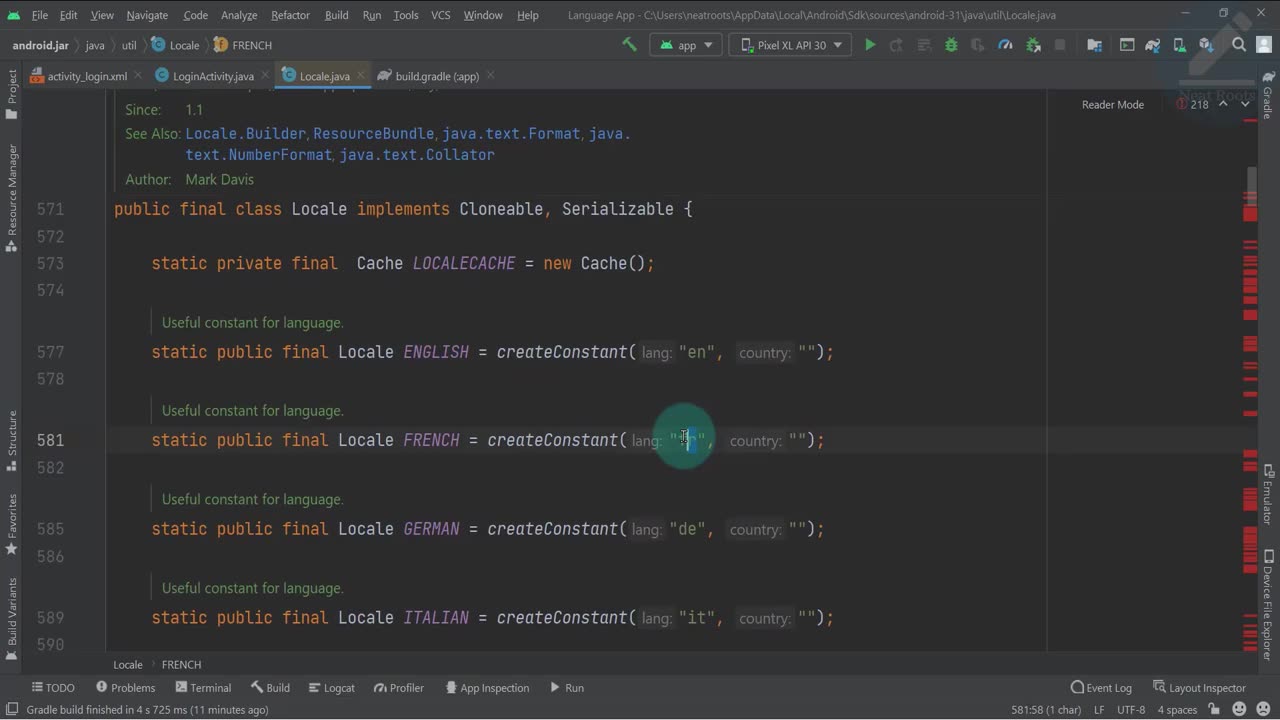Image resolution: width=1280 pixels, height=720 pixels.
Task: Toggle tool window bars icon at bottom-left corner
Action: (x=12, y=709)
